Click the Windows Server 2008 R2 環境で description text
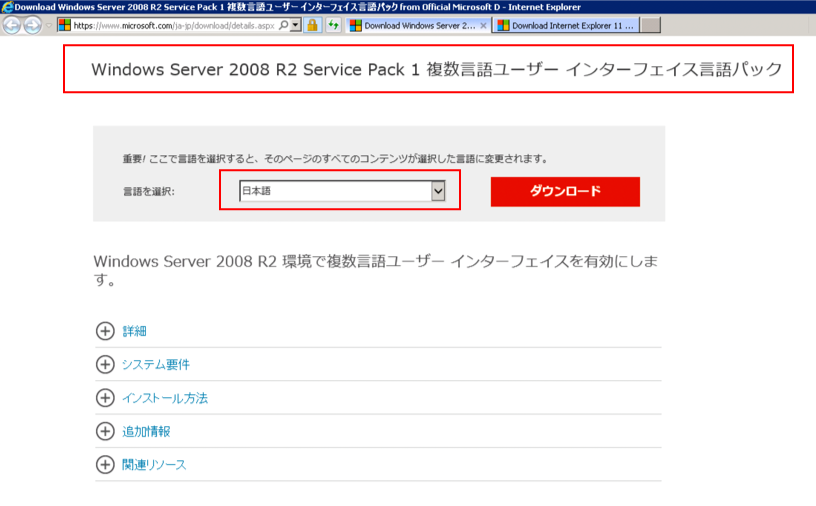Screen dimensions: 816x506 point(376,270)
